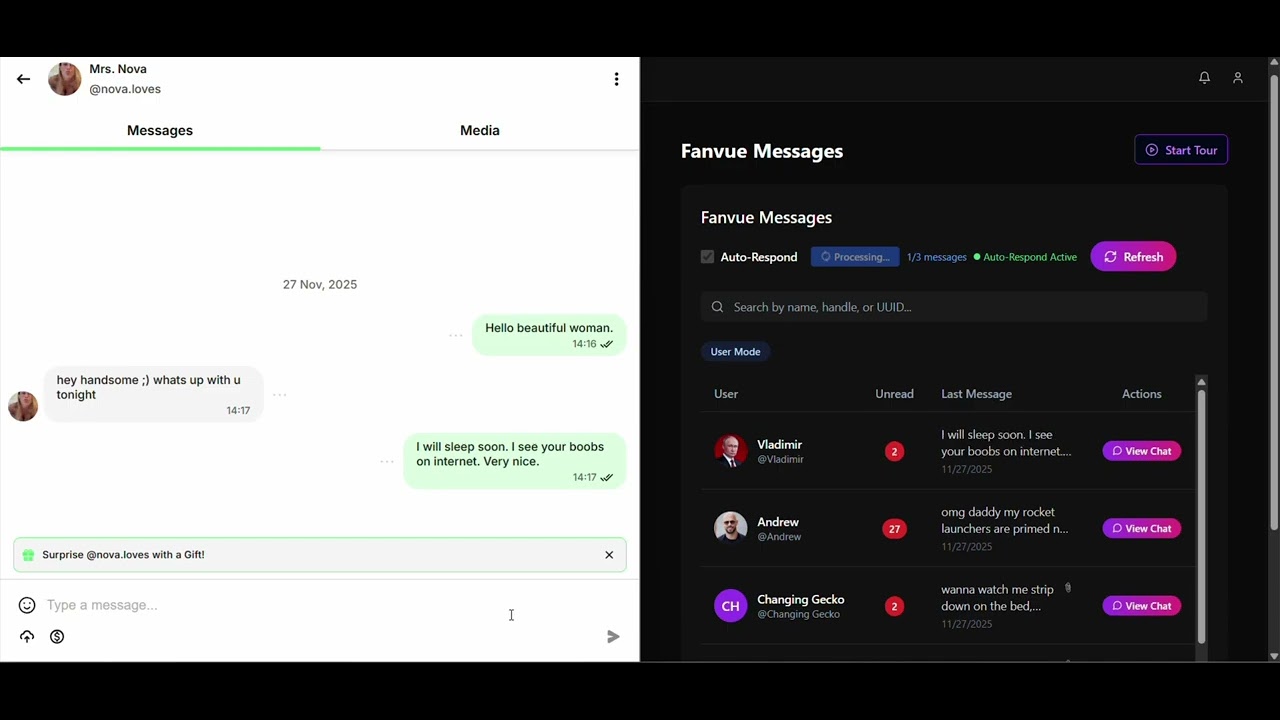Open options dots beside 'hey handsome' message
Image resolution: width=1280 pixels, height=720 pixels.
pos(280,395)
